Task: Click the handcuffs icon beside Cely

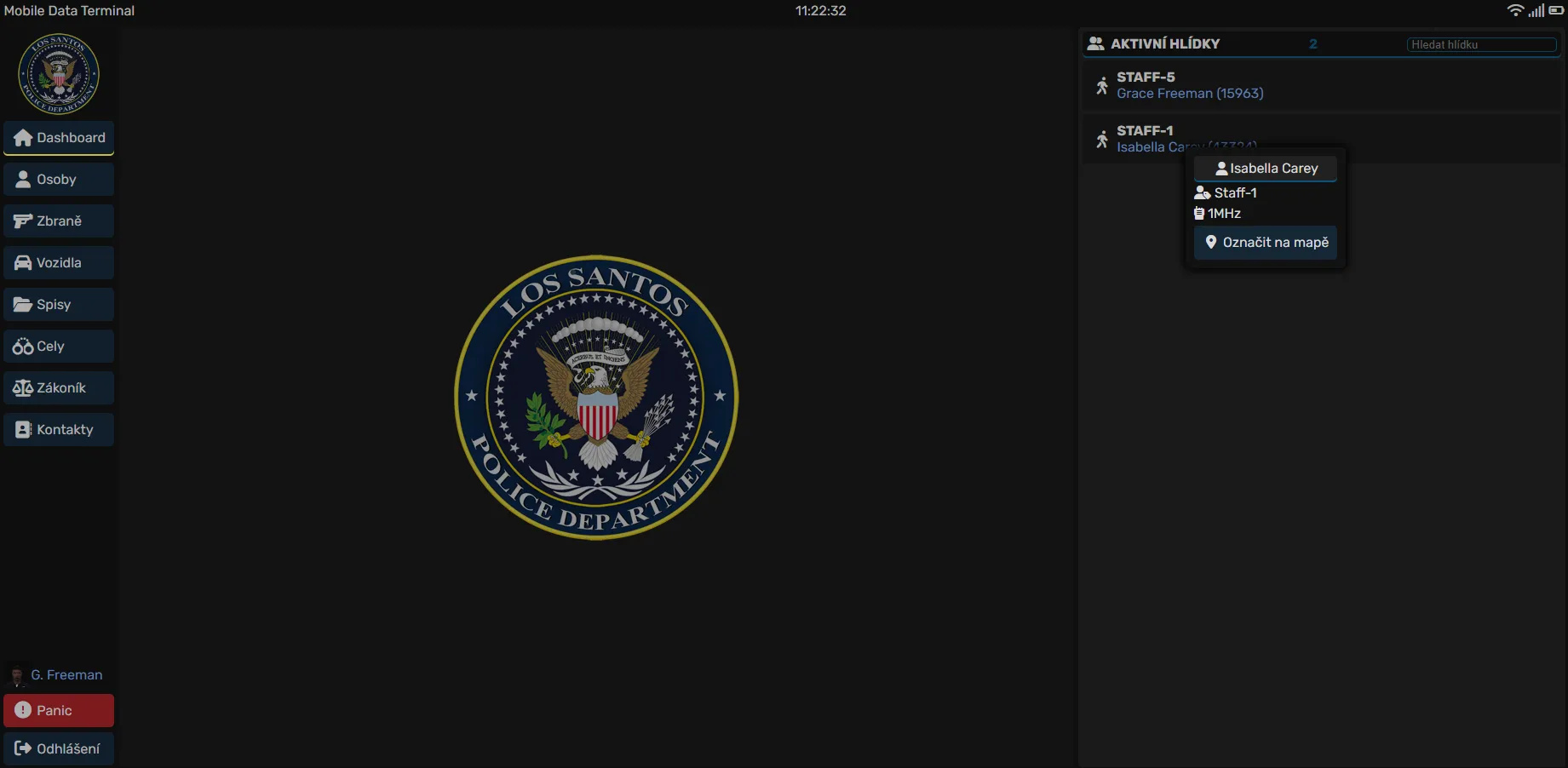Action: 23,347
